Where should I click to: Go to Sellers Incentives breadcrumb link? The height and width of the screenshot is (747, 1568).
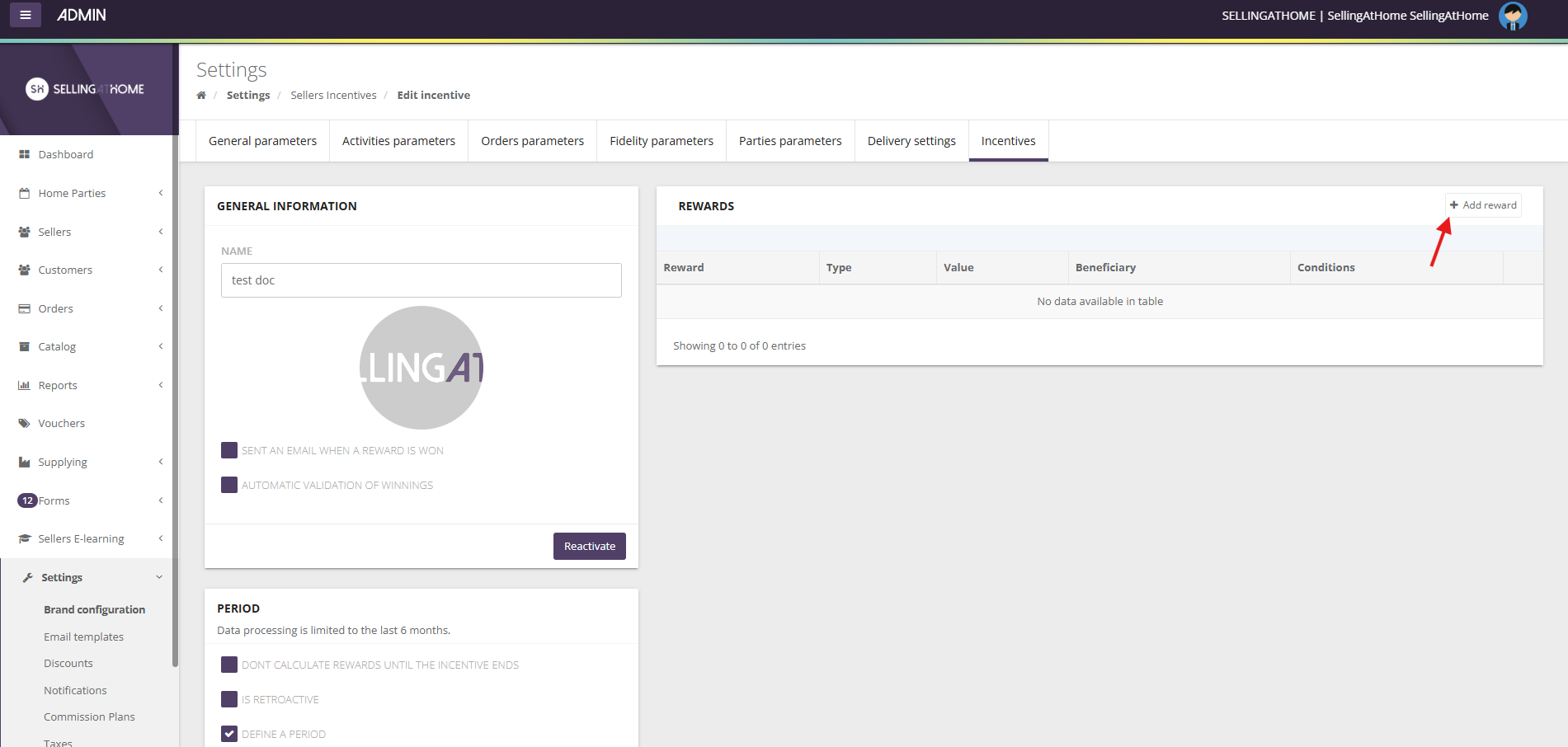333,96
